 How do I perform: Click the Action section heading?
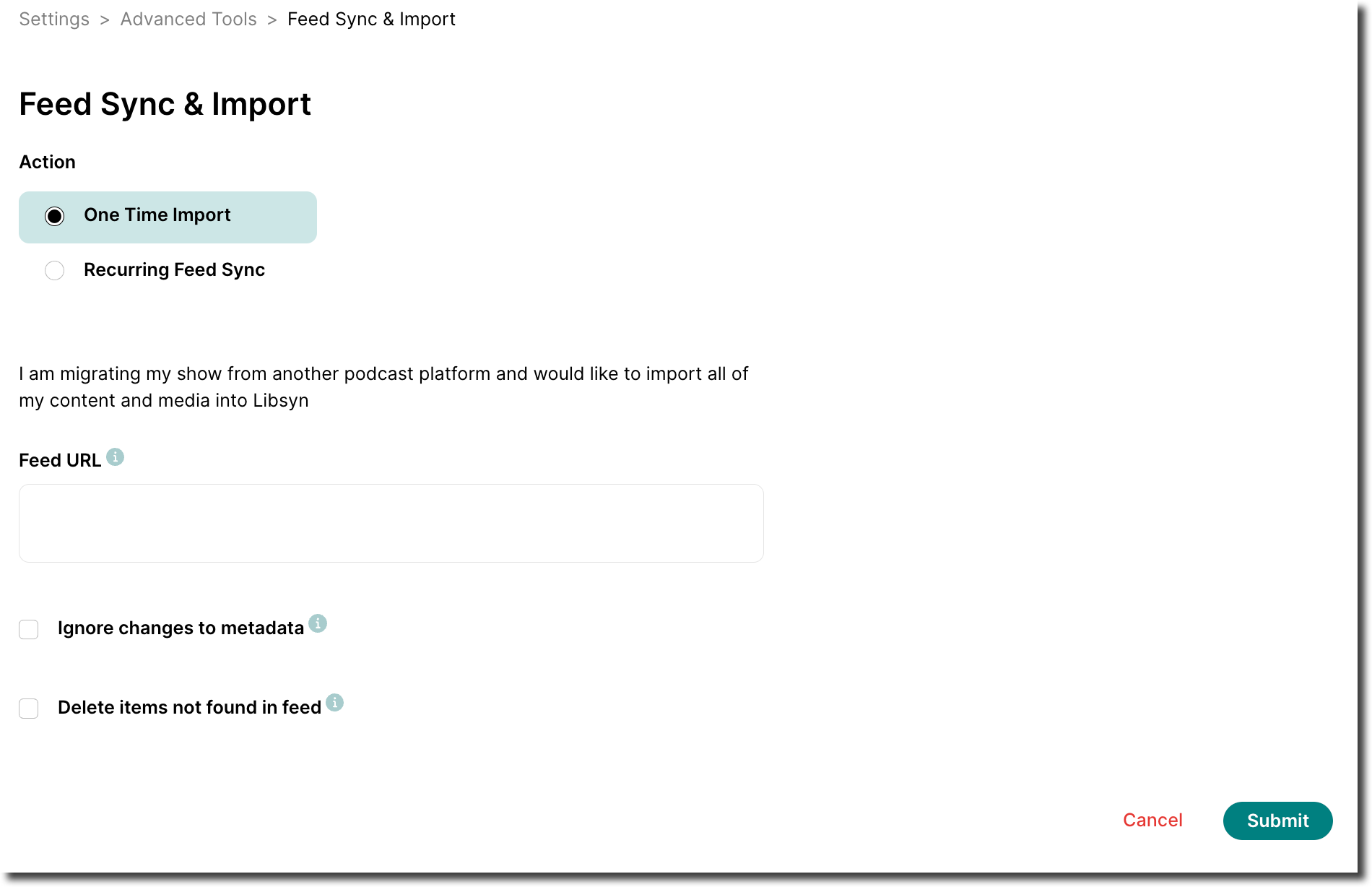click(x=47, y=162)
